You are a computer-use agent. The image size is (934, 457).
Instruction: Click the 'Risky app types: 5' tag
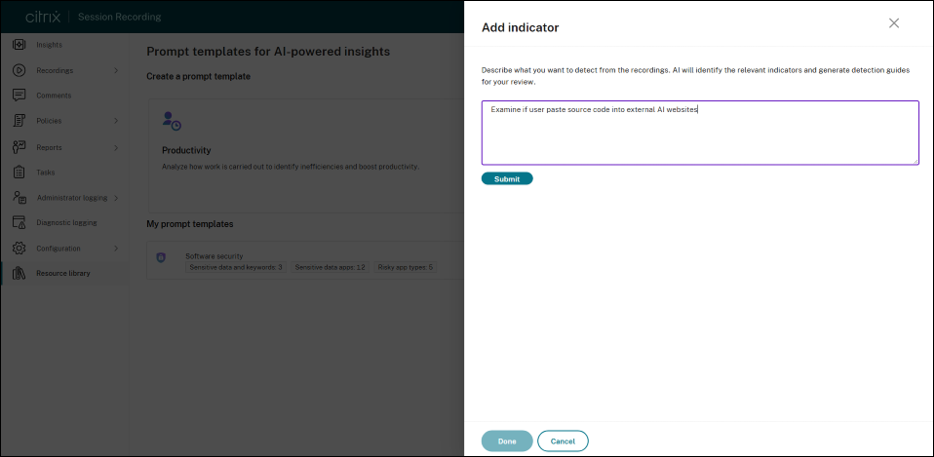click(406, 268)
